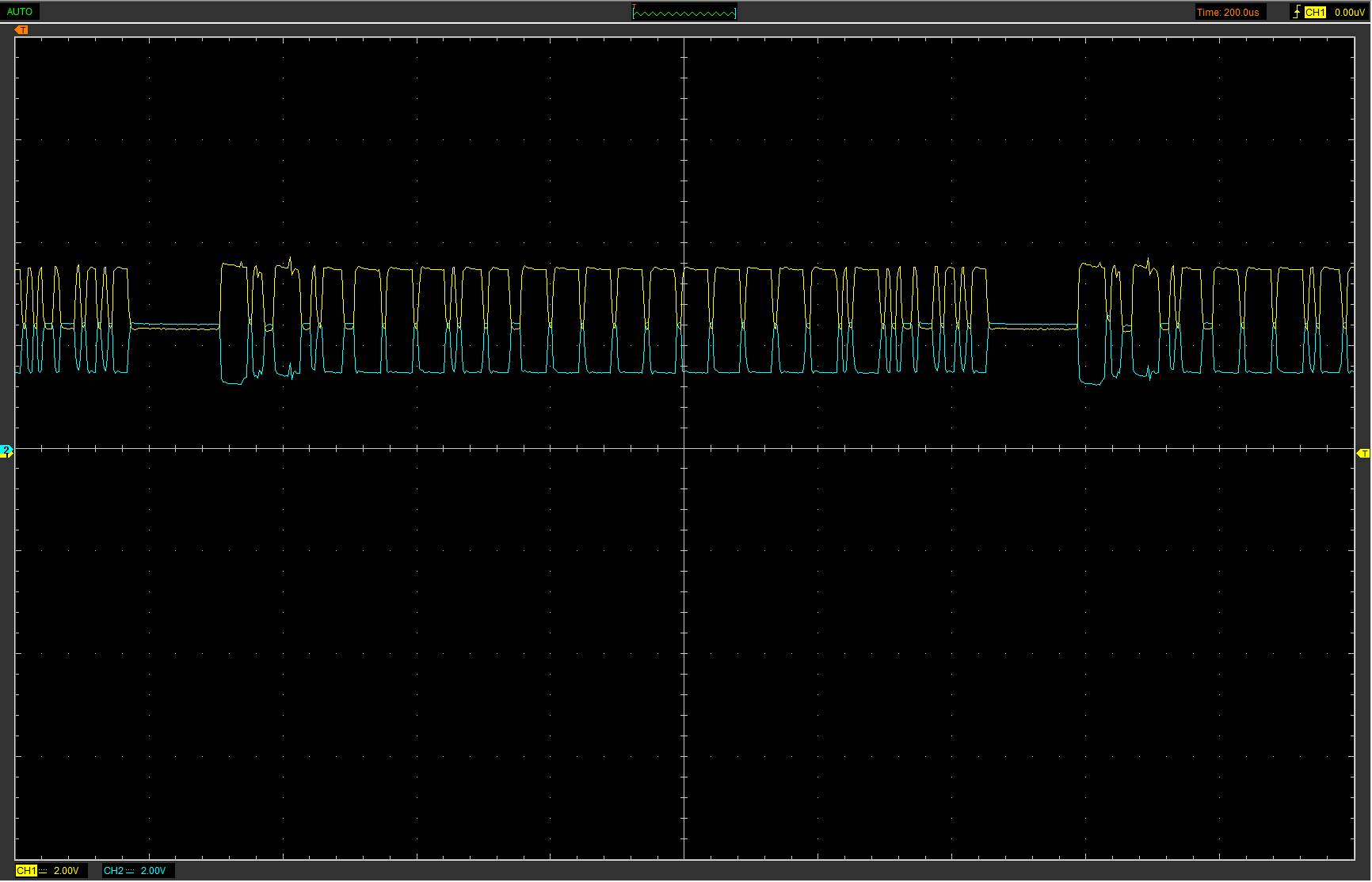Click the AUTO trigger mode indicator
This screenshot has width=1372, height=882.
click(20, 12)
